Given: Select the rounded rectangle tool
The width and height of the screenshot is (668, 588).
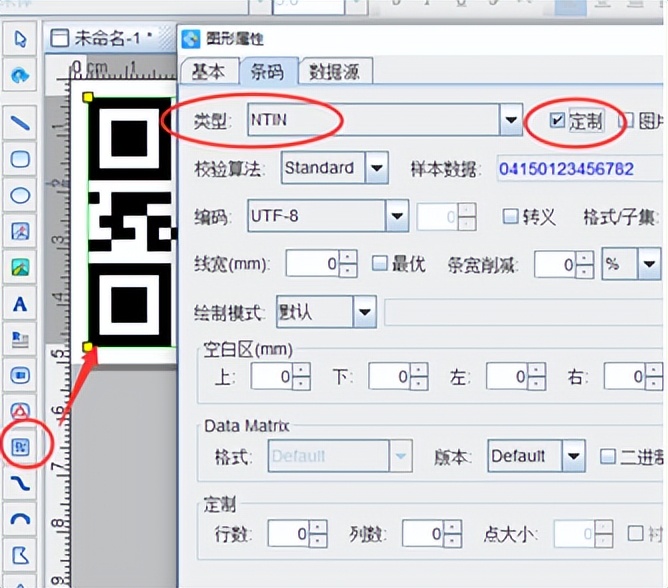Looking at the screenshot, I should pyautogui.click(x=20, y=159).
